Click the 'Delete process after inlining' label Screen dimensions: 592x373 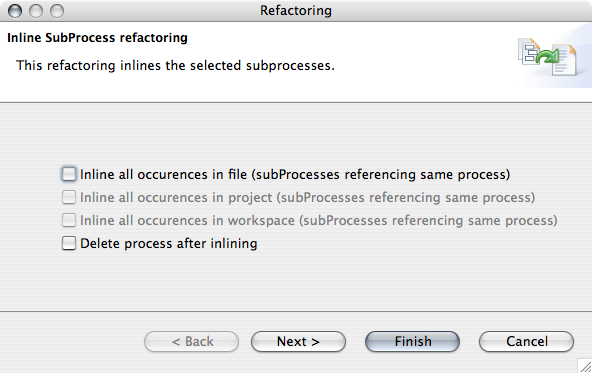point(169,244)
